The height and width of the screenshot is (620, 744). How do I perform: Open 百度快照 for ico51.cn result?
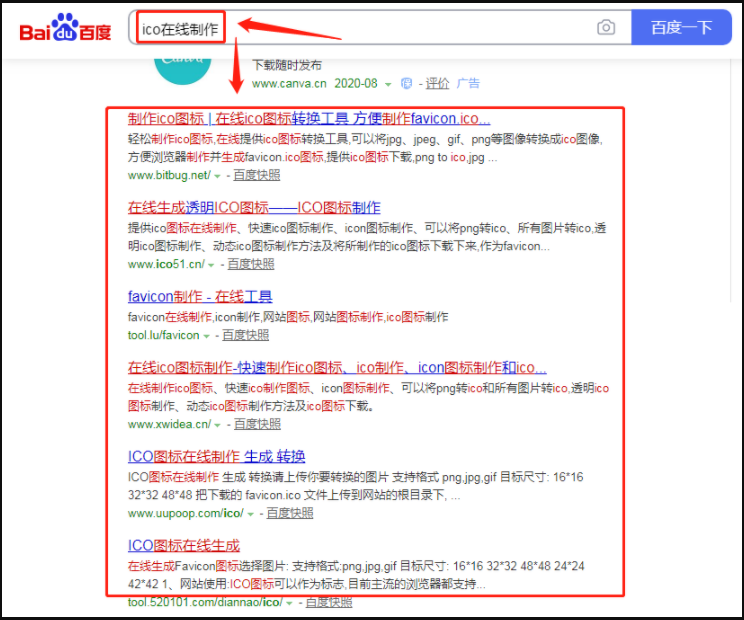point(251,264)
